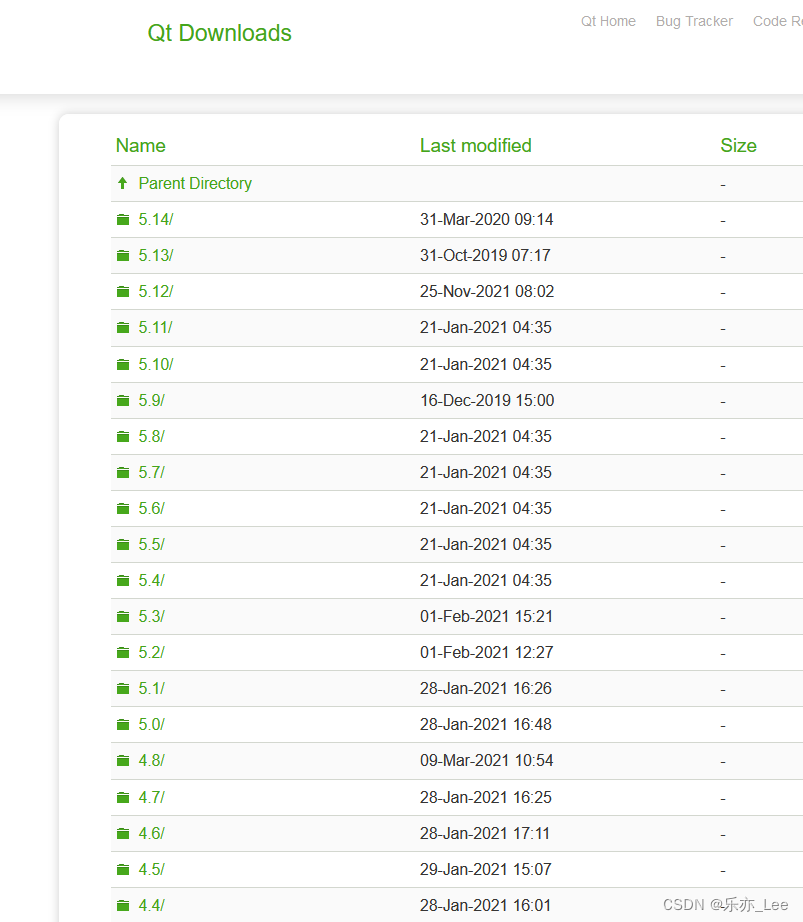Select the date 31-Oct-2019 07:17
The width and height of the screenshot is (803, 922).
click(486, 255)
